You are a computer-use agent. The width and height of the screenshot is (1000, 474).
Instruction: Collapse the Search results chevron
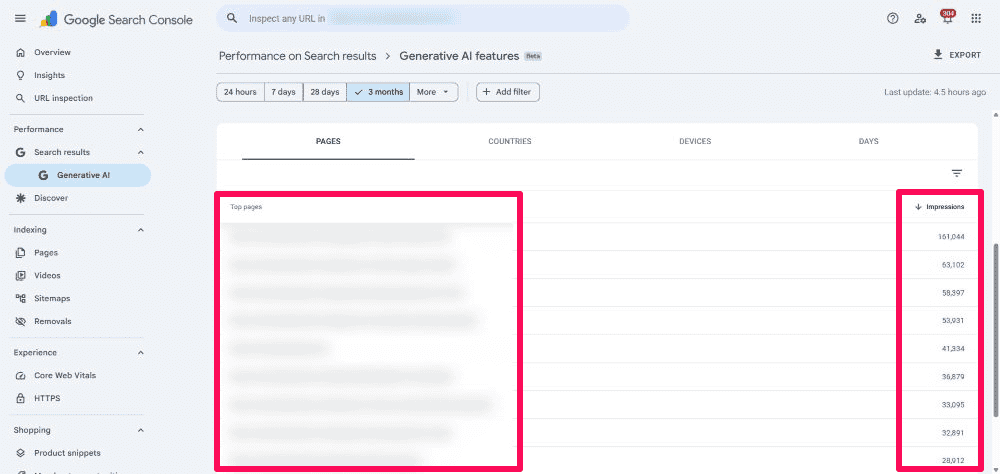tap(141, 152)
